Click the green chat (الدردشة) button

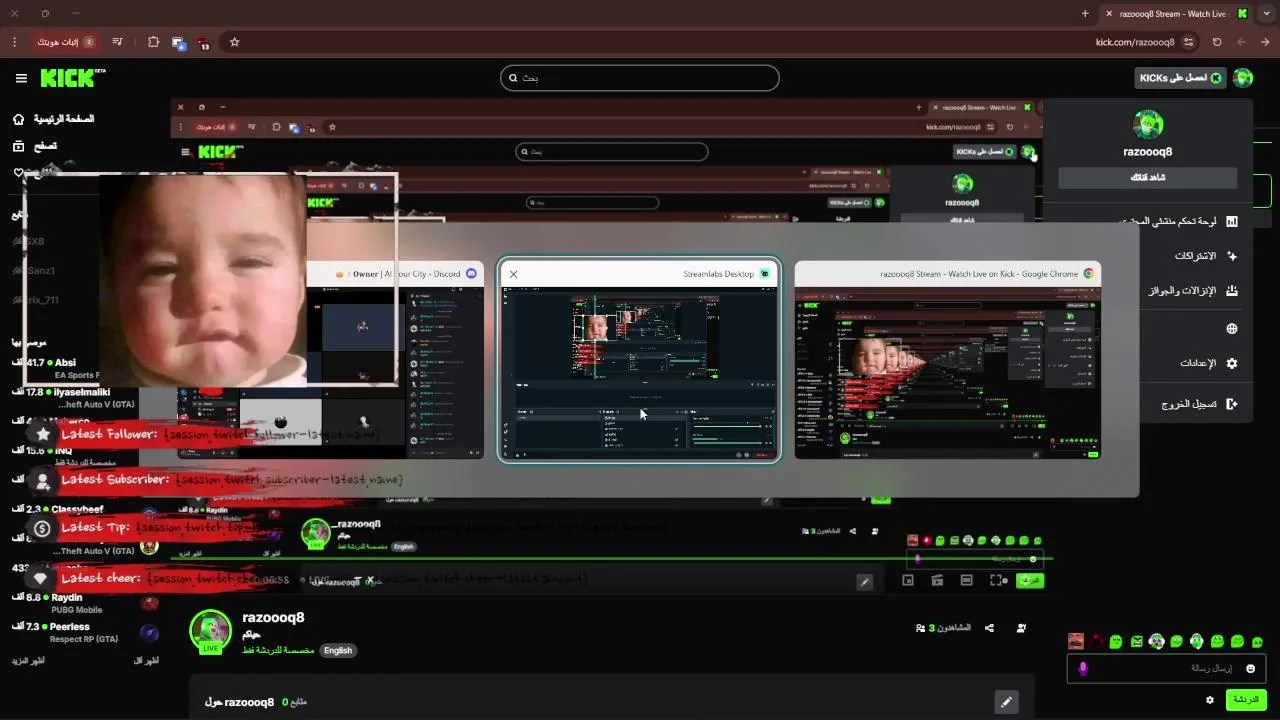[x=1246, y=700]
